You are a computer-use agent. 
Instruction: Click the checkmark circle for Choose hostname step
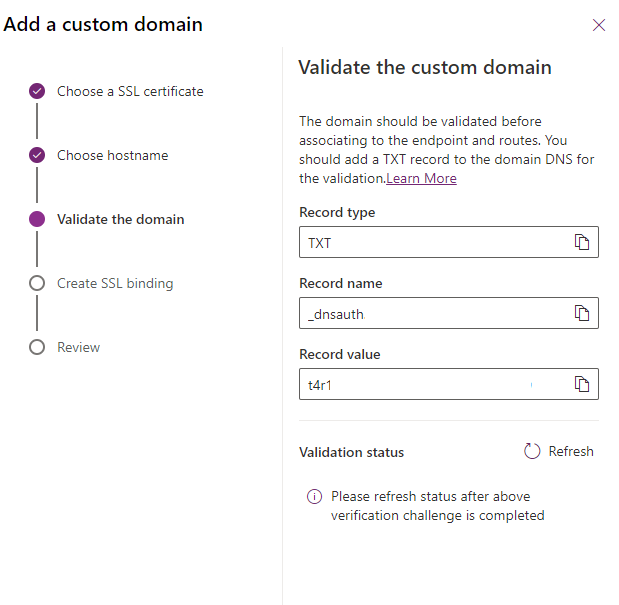coord(37,155)
